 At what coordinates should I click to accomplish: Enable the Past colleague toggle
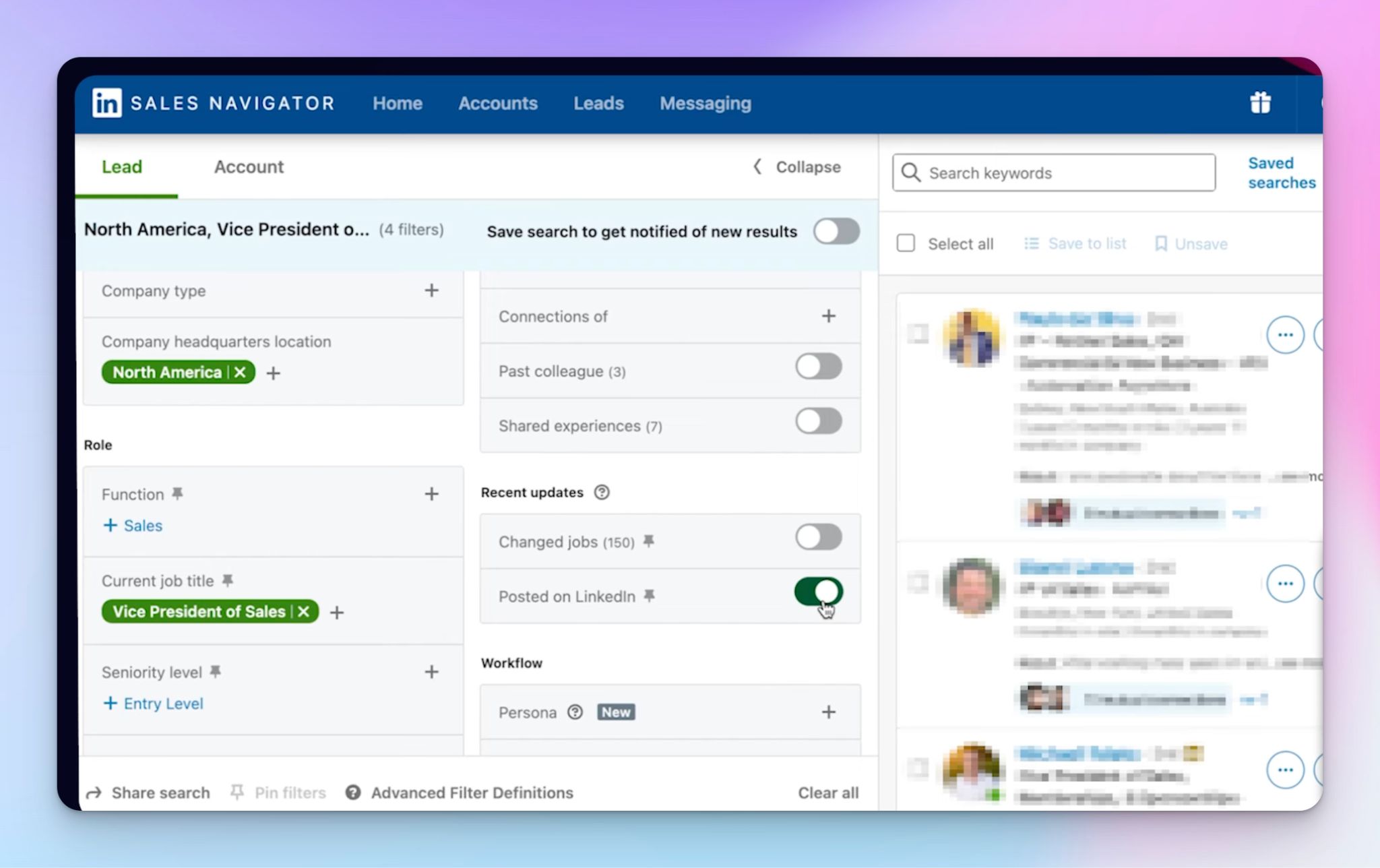818,367
